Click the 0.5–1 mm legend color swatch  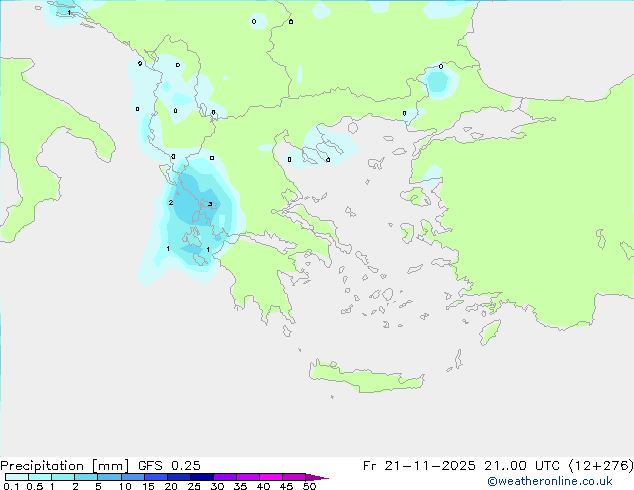[x=40, y=477]
